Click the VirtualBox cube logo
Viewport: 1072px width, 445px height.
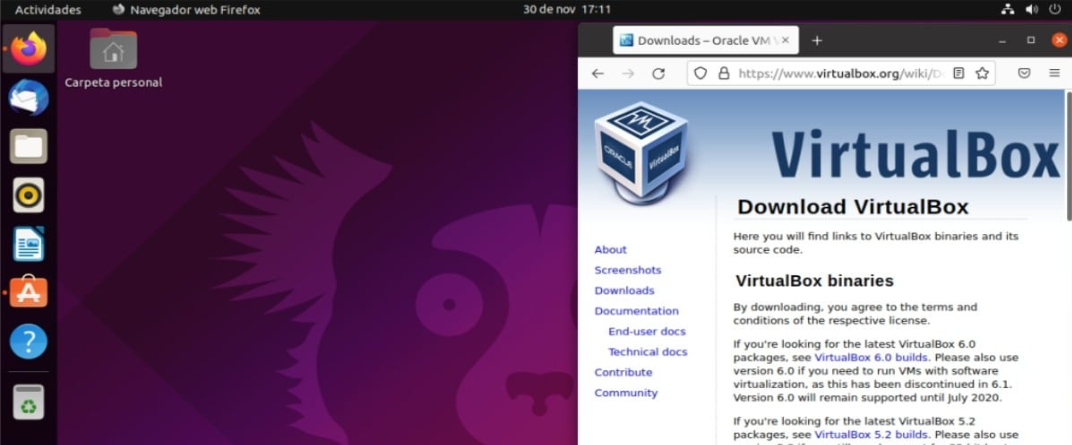[640, 152]
